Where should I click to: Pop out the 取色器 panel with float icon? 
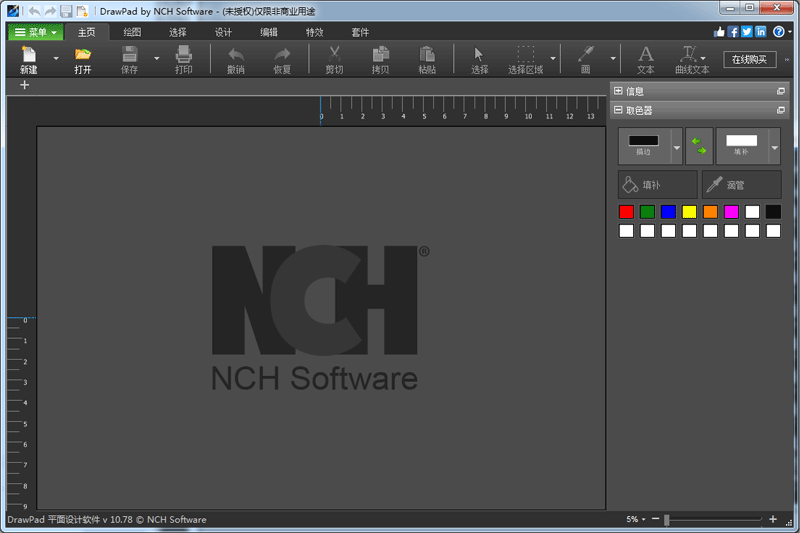(x=781, y=110)
